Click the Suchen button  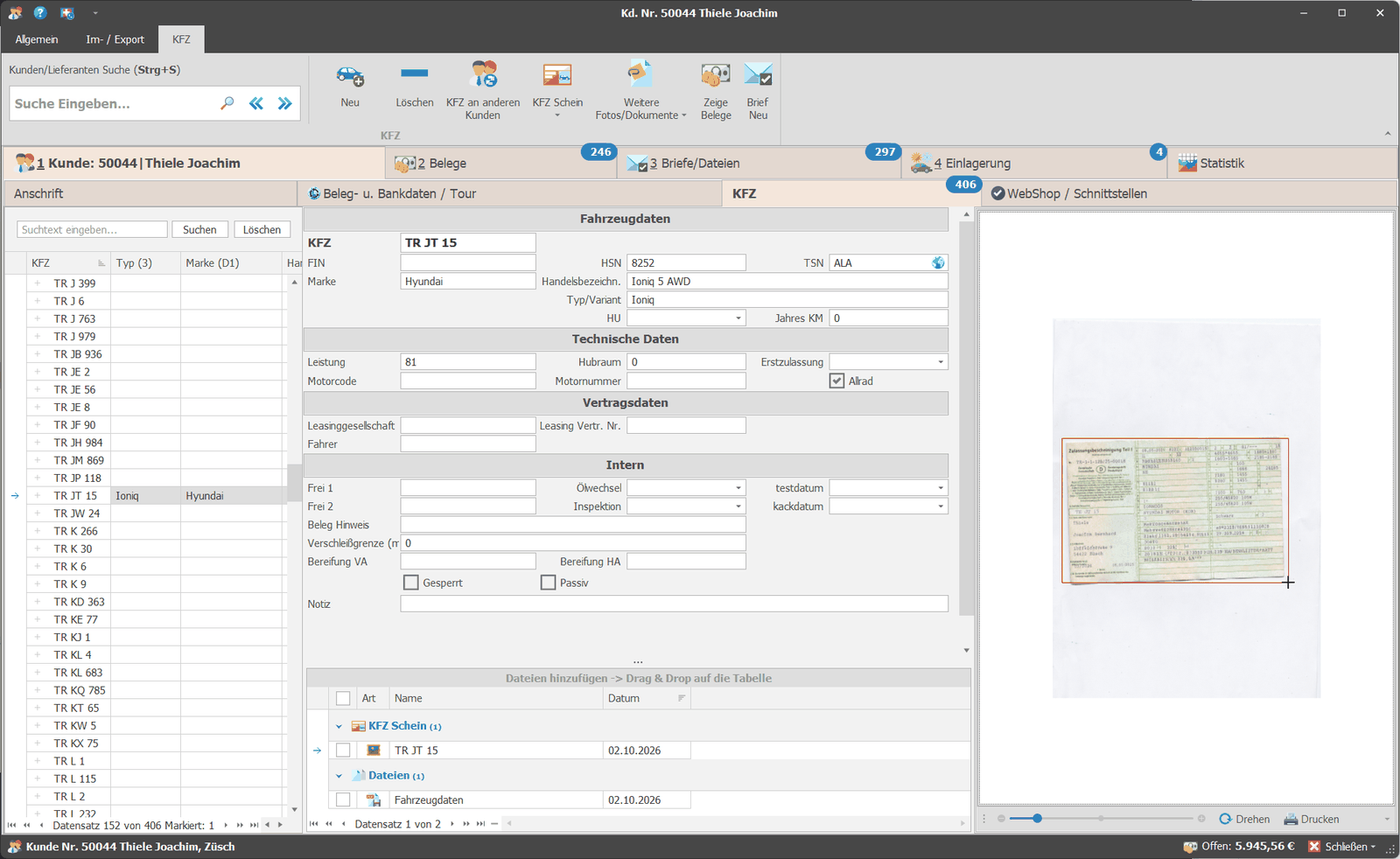(x=199, y=229)
